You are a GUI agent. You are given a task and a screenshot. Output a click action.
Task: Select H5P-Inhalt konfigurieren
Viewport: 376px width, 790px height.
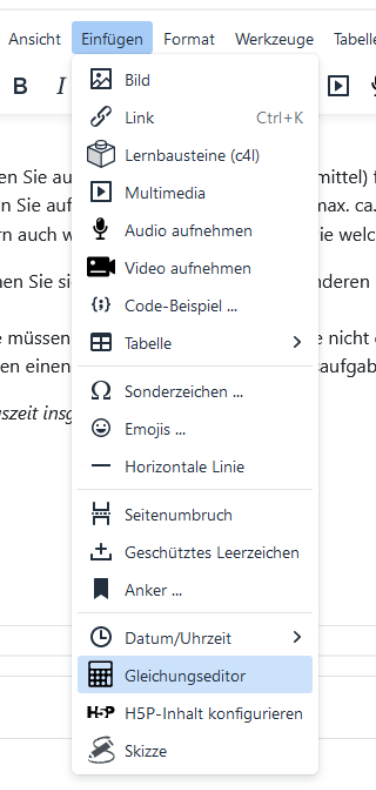click(195, 713)
